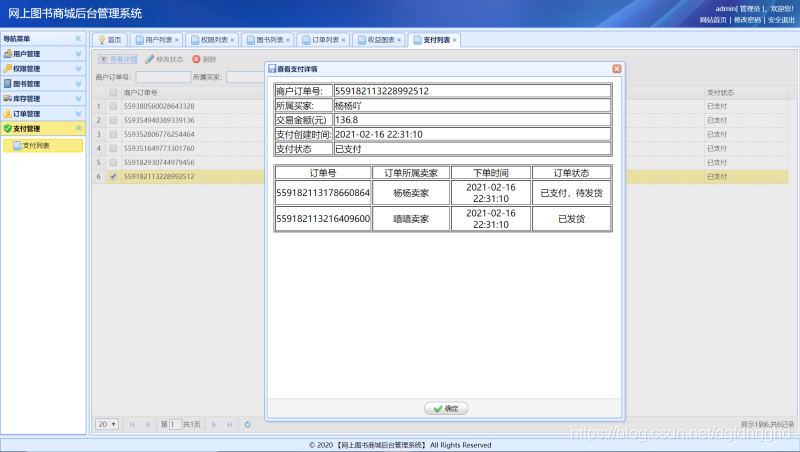
Task: Close the 订单列表 tab
Action: (343, 40)
